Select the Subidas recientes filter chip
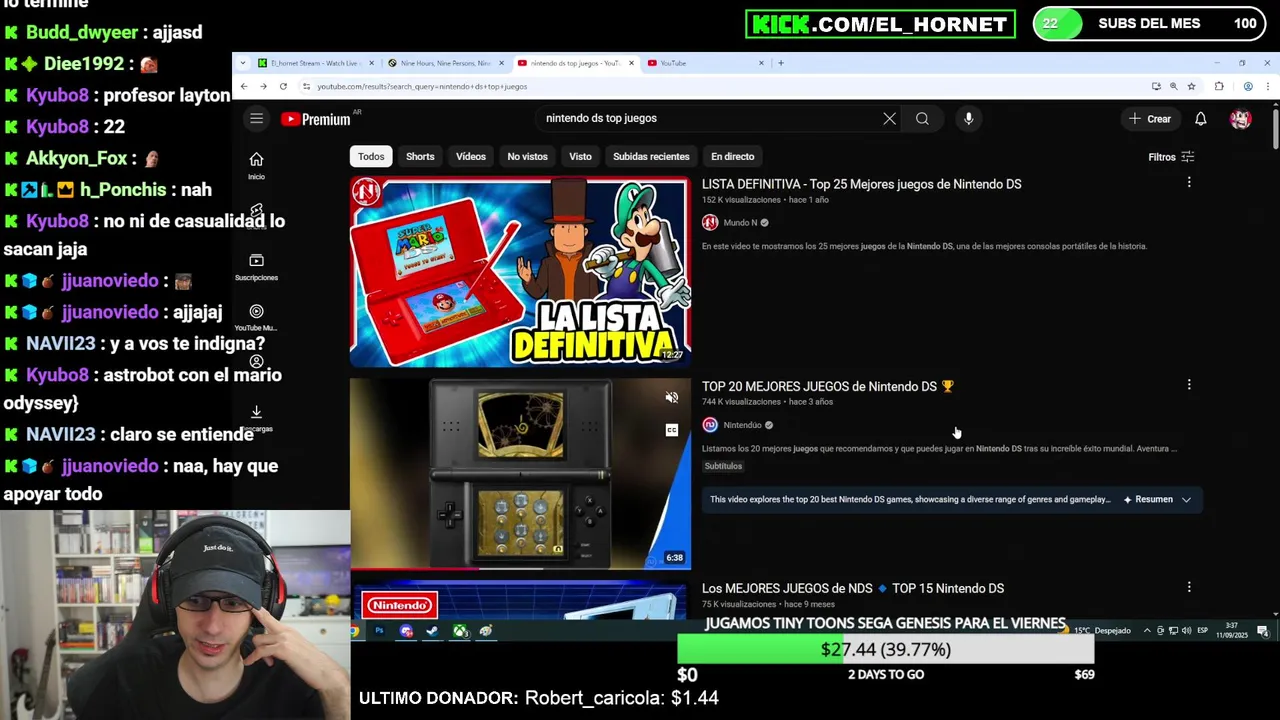 tap(651, 157)
